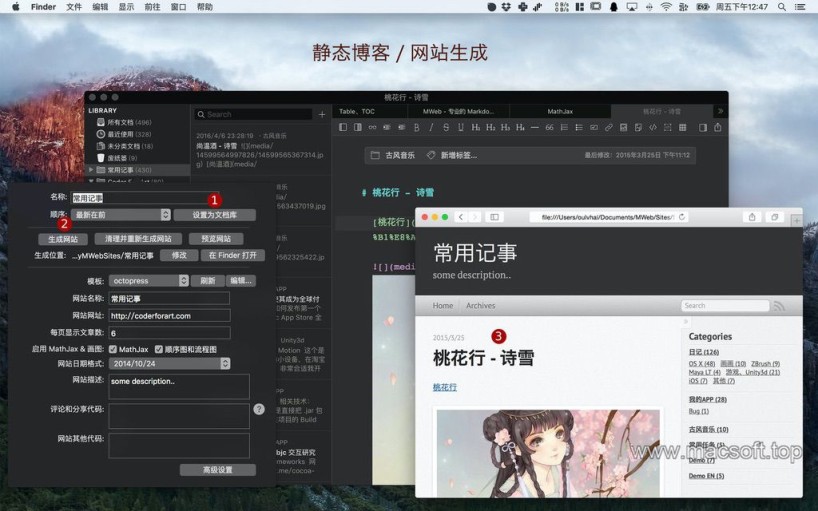Click the 高级设置 button
The height and width of the screenshot is (511, 818).
coord(217,470)
